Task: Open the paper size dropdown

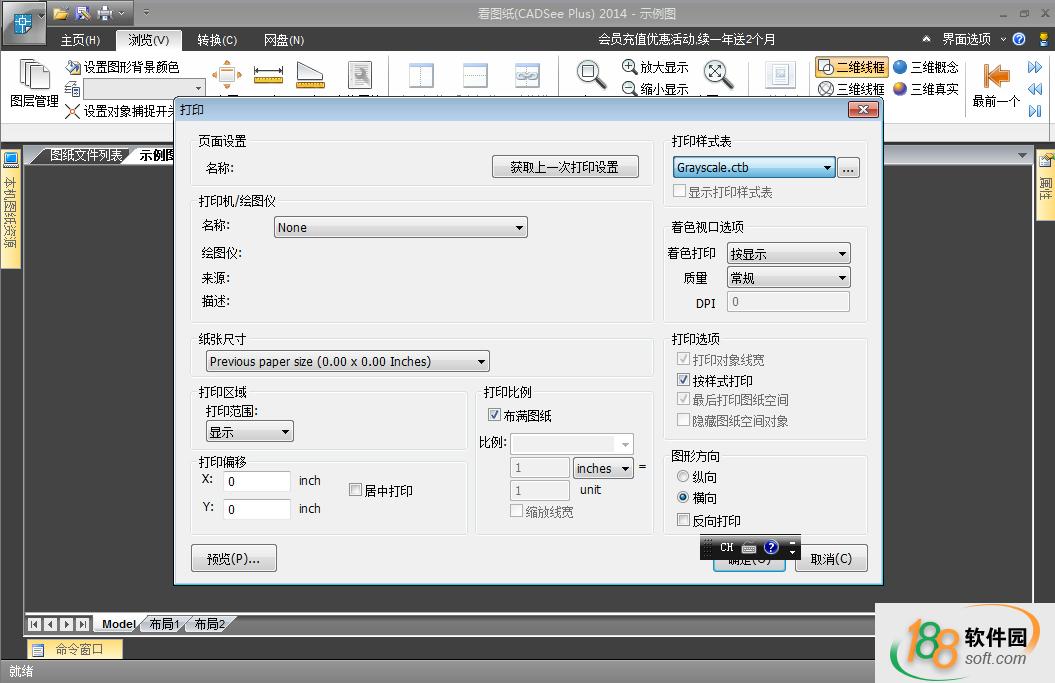Action: pyautogui.click(x=347, y=362)
